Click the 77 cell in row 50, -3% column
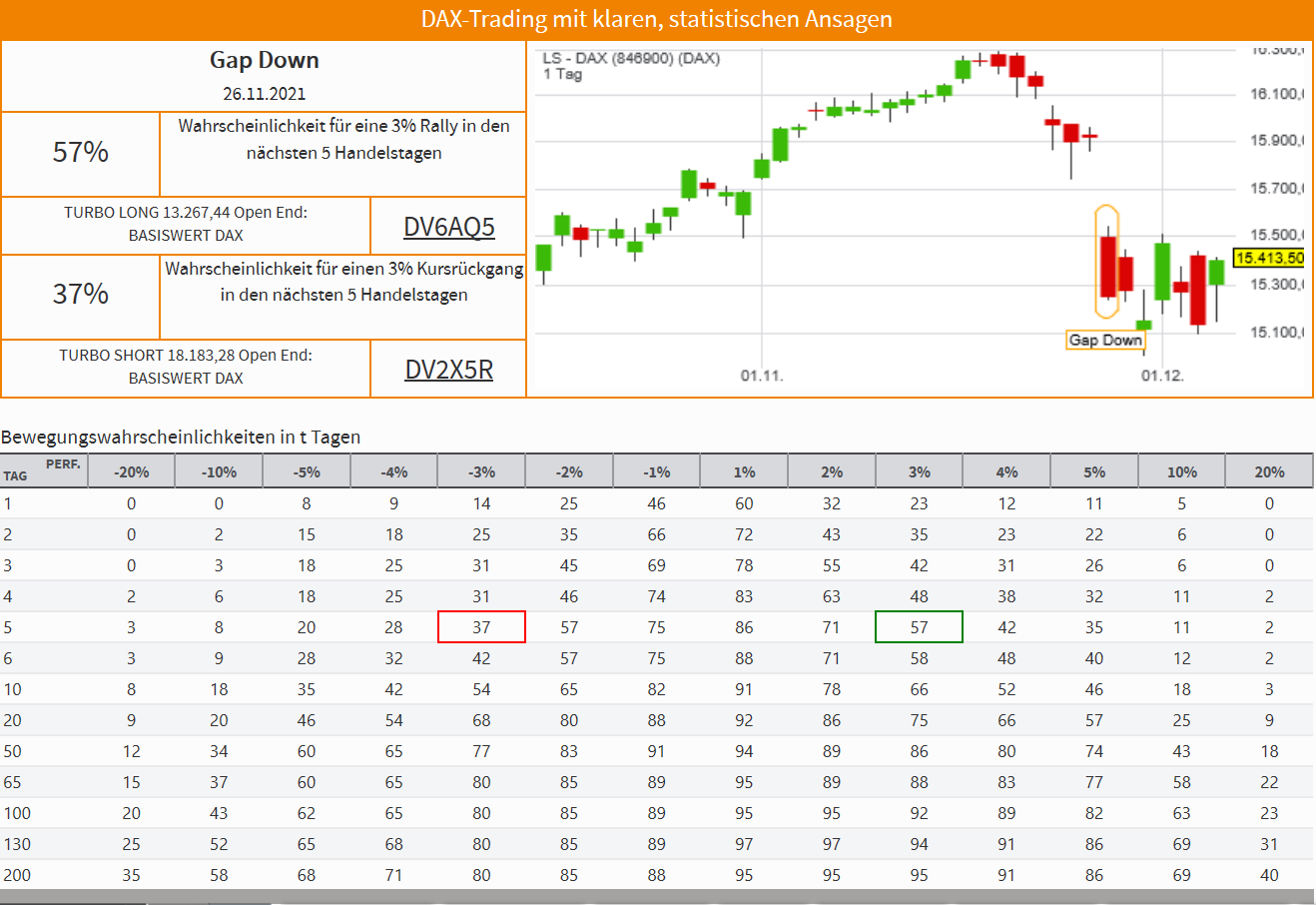This screenshot has width=1316, height=905. (481, 751)
